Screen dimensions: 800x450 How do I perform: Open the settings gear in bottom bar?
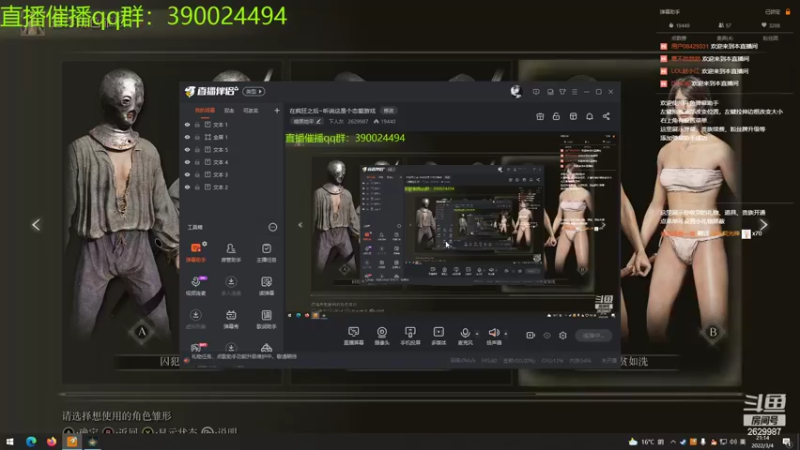[x=563, y=335]
